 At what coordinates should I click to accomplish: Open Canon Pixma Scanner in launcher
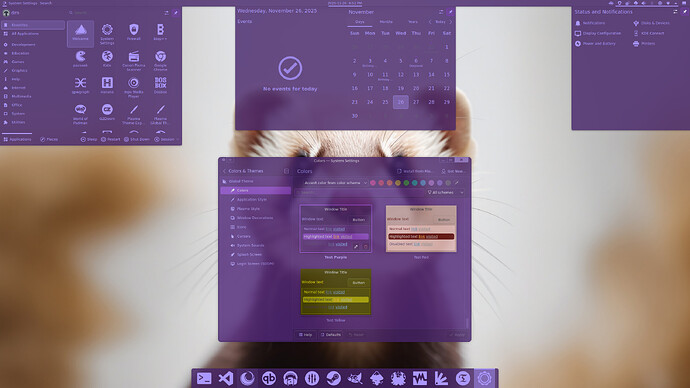(x=134, y=60)
